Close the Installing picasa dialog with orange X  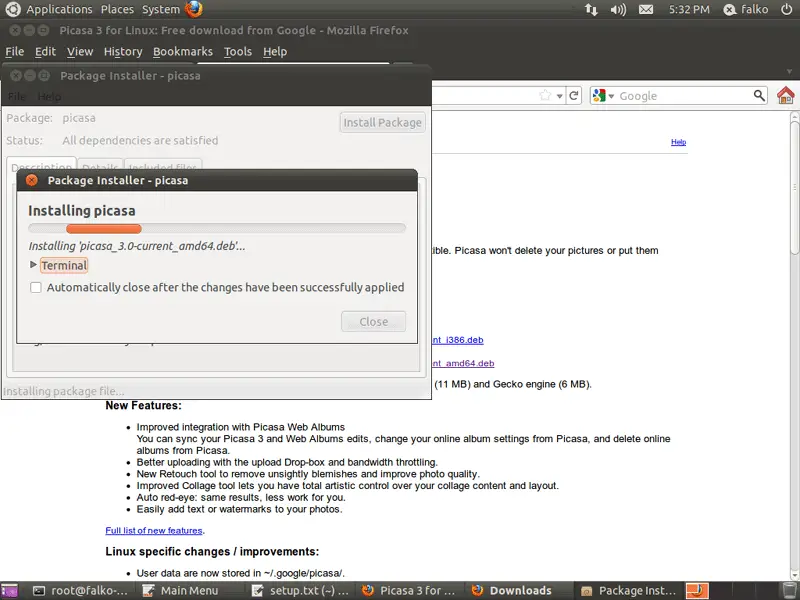click(32, 180)
